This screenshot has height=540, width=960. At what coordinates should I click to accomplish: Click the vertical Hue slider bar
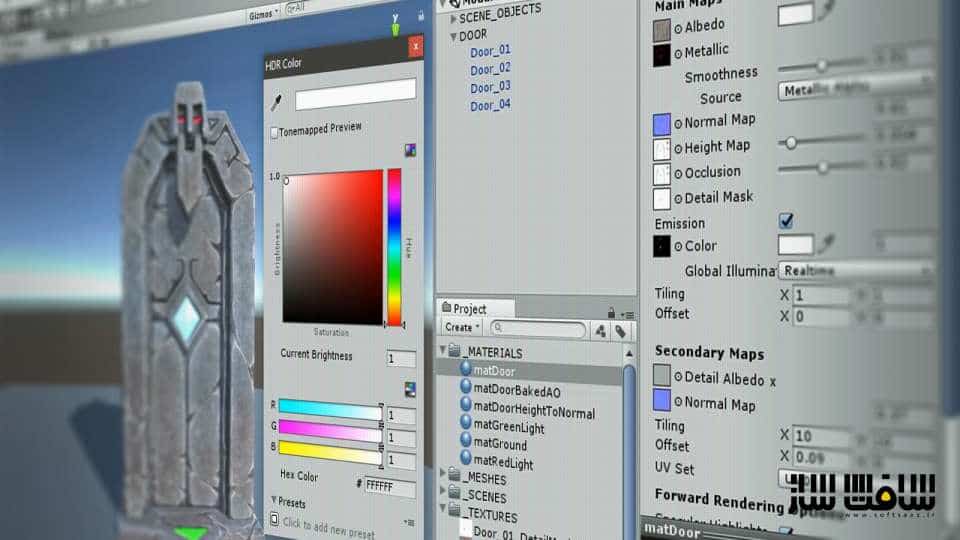coord(395,247)
